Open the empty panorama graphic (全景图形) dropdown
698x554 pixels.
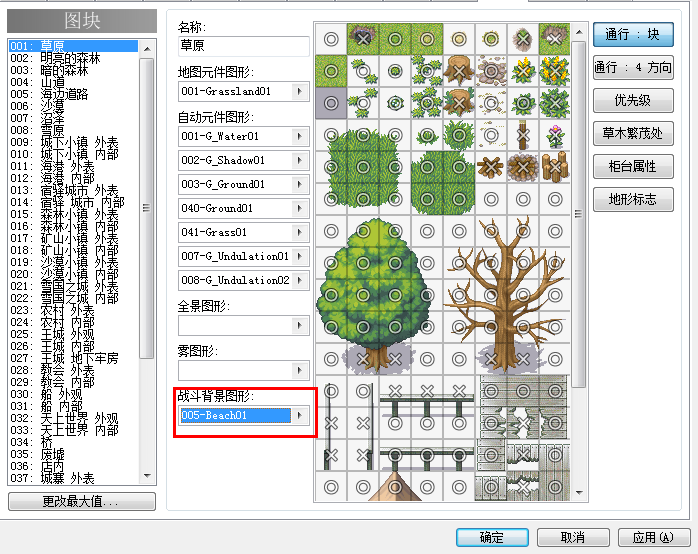point(300,325)
